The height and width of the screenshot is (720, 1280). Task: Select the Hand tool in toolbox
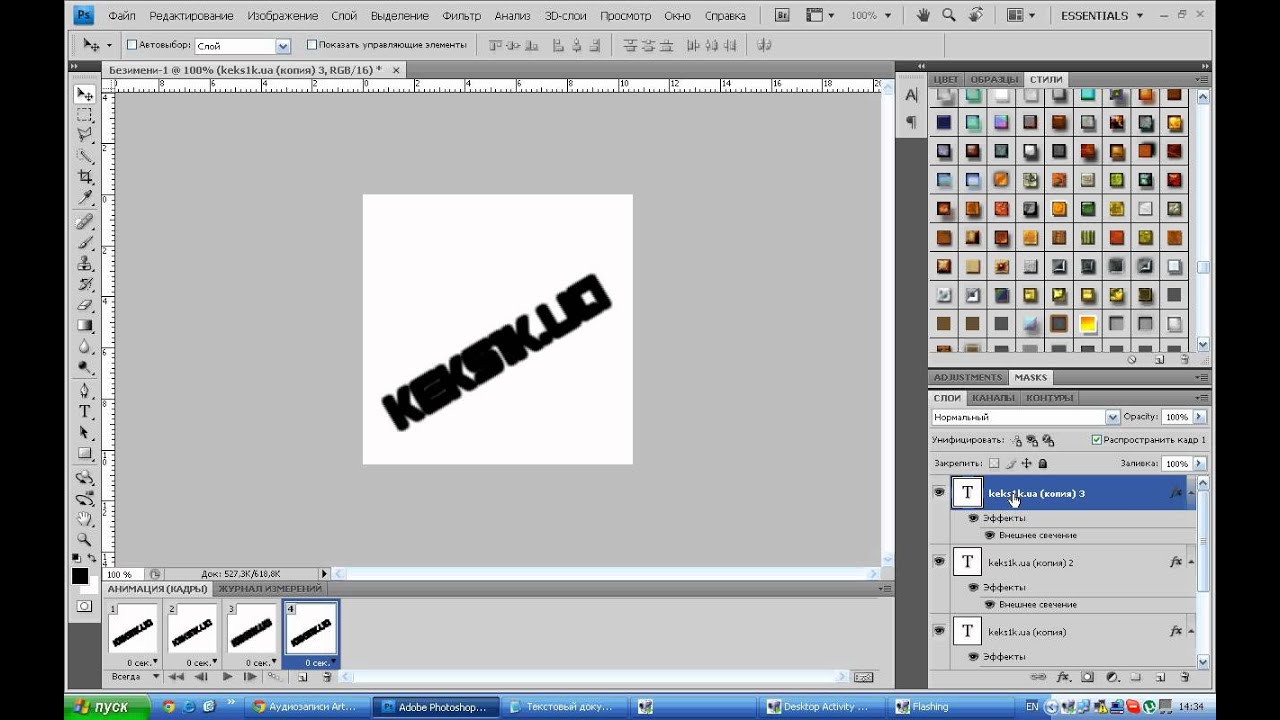(85, 519)
